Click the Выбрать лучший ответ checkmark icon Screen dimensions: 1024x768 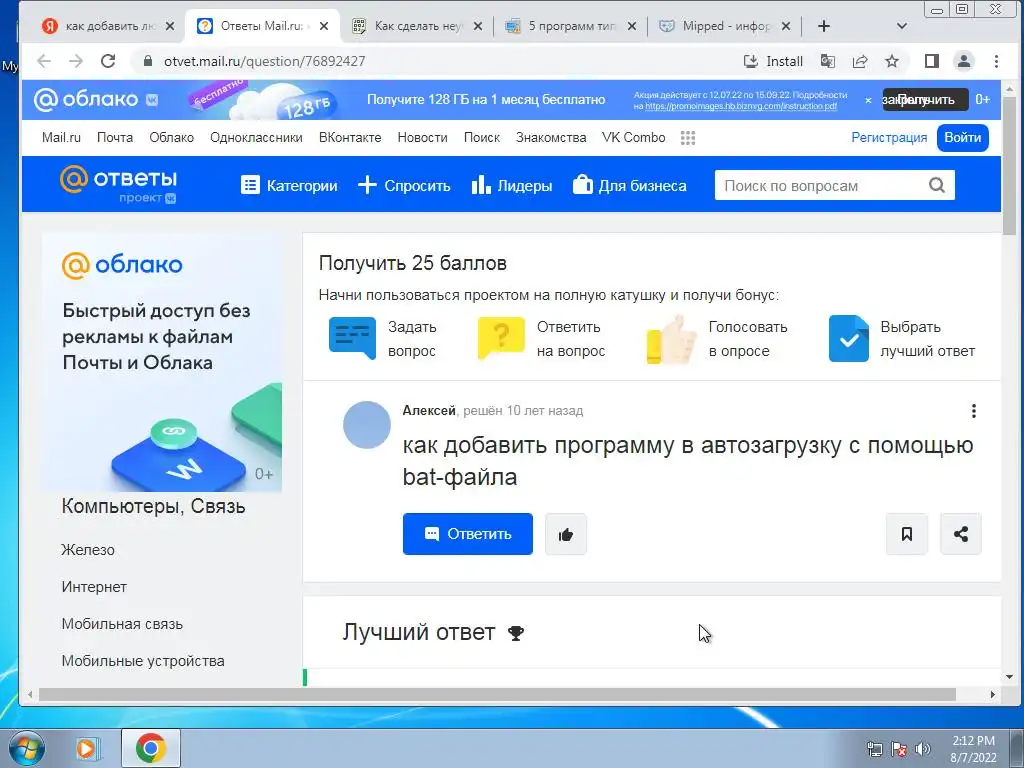tap(848, 338)
